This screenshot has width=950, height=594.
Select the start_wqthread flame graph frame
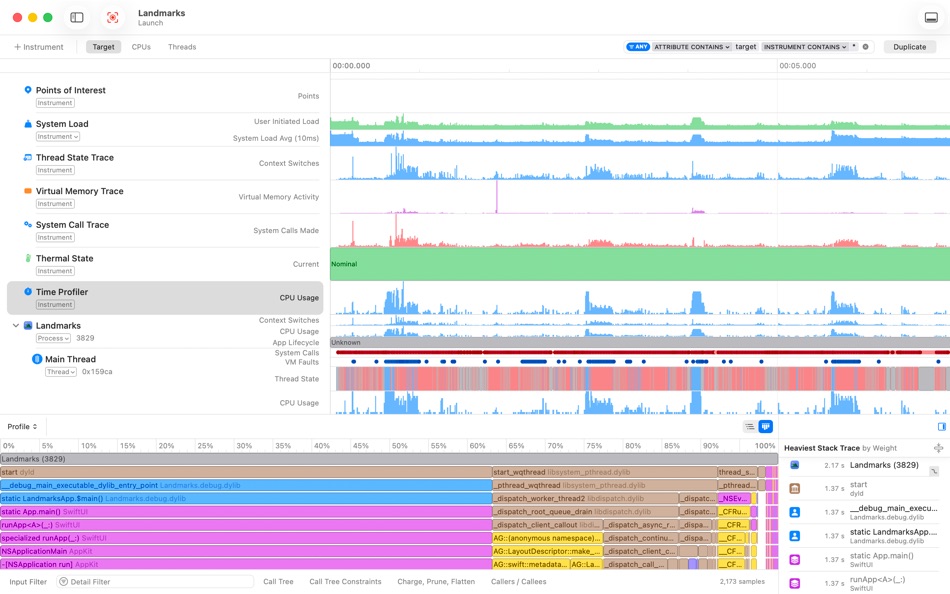[605, 472]
